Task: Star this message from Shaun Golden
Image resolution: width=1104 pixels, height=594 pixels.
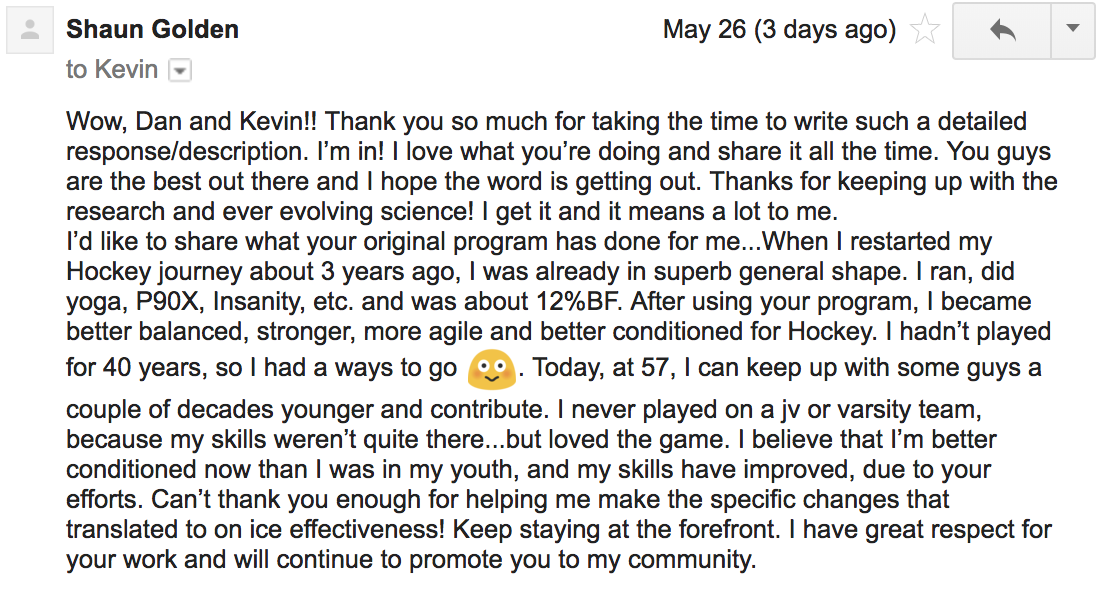Action: tap(924, 30)
